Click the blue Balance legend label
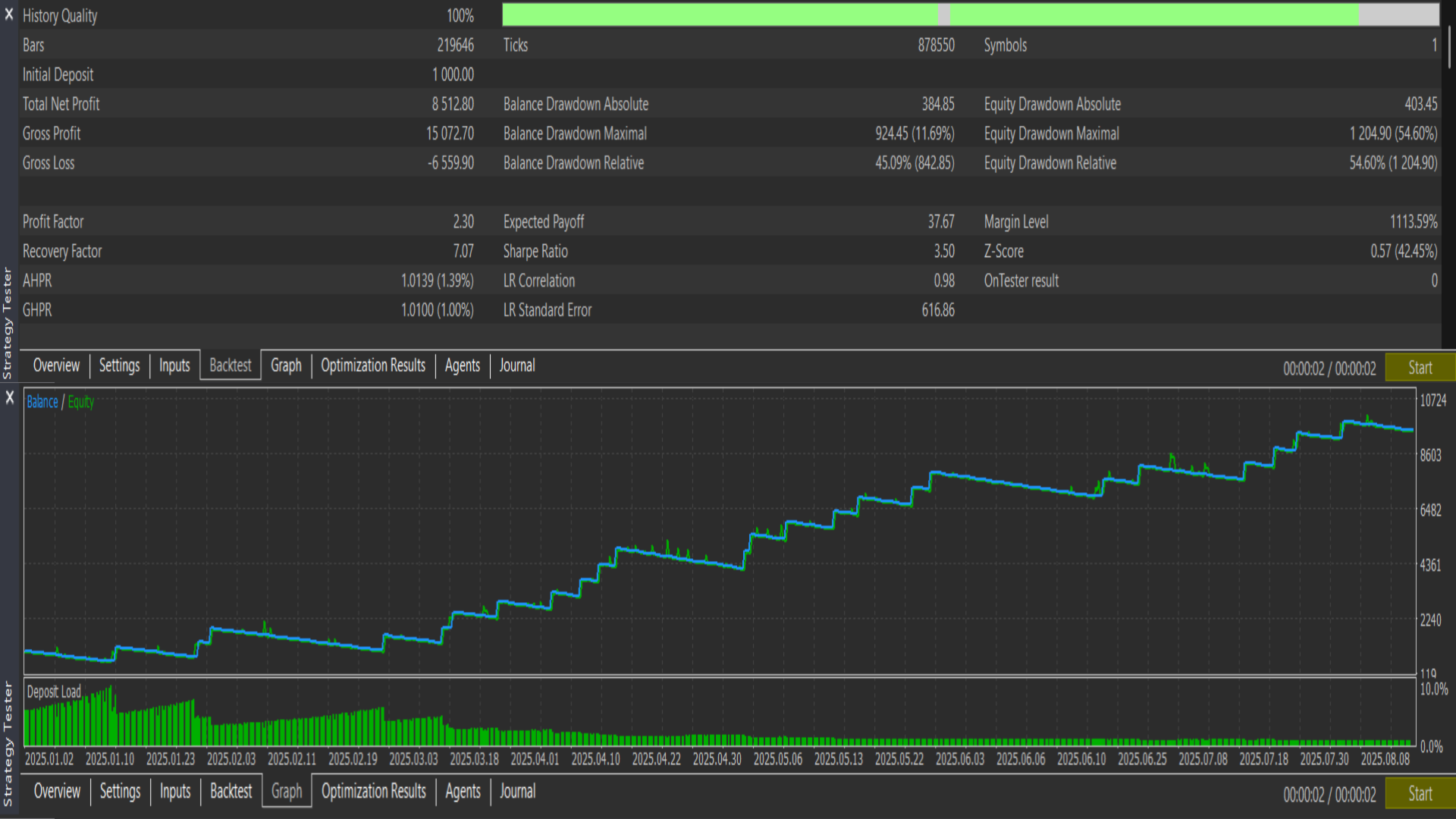The image size is (1456, 819). coord(42,402)
